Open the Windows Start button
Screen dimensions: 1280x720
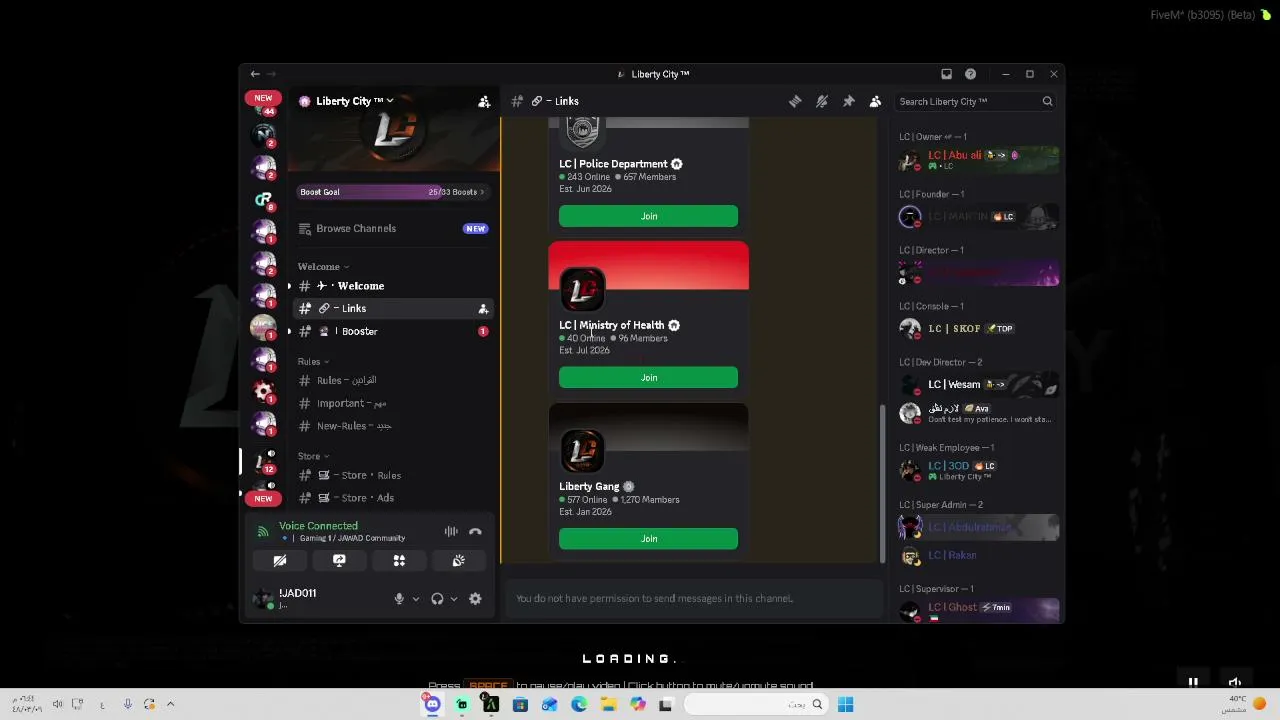[x=845, y=704]
